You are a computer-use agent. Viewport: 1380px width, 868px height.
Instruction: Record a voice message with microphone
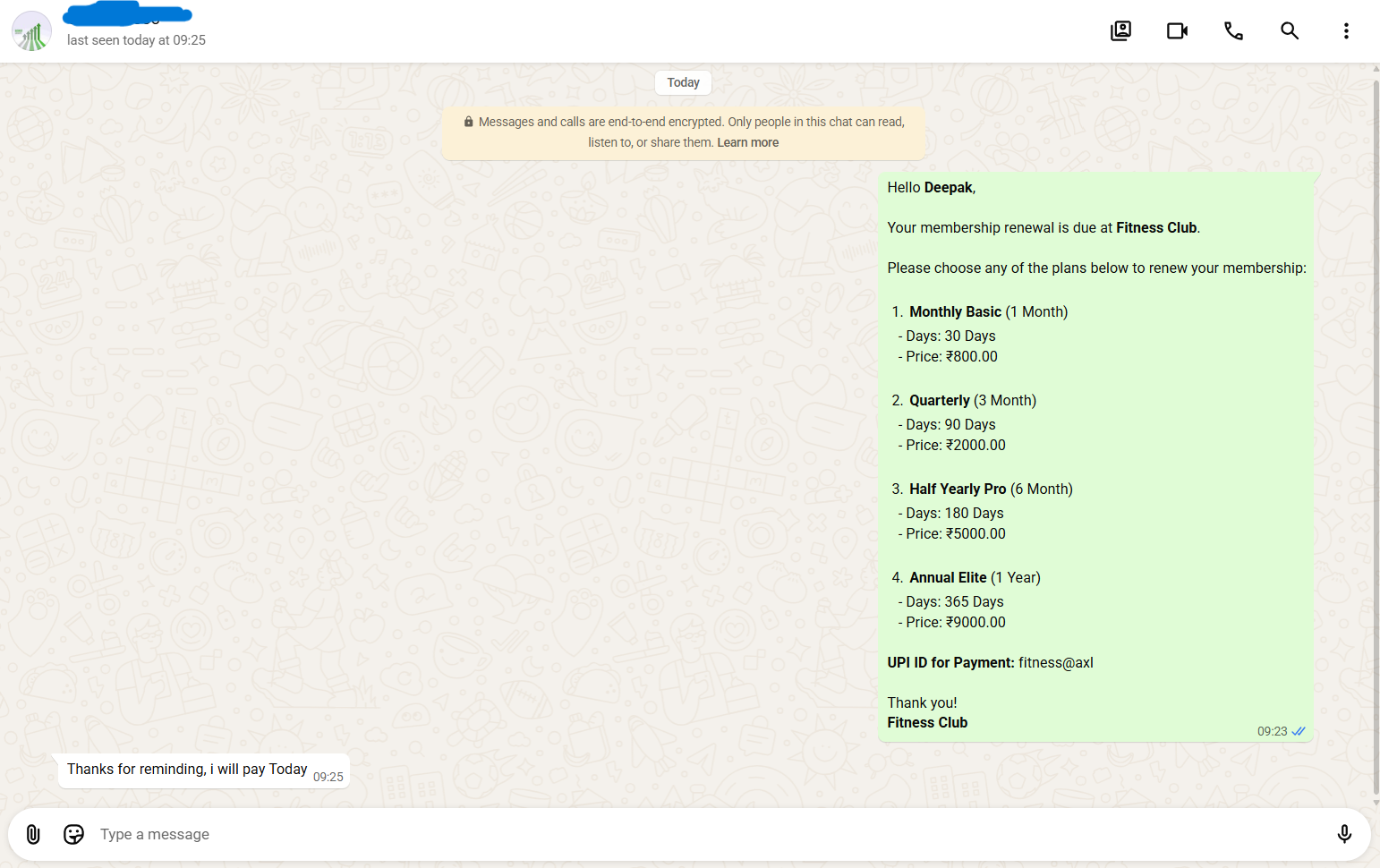[1344, 834]
